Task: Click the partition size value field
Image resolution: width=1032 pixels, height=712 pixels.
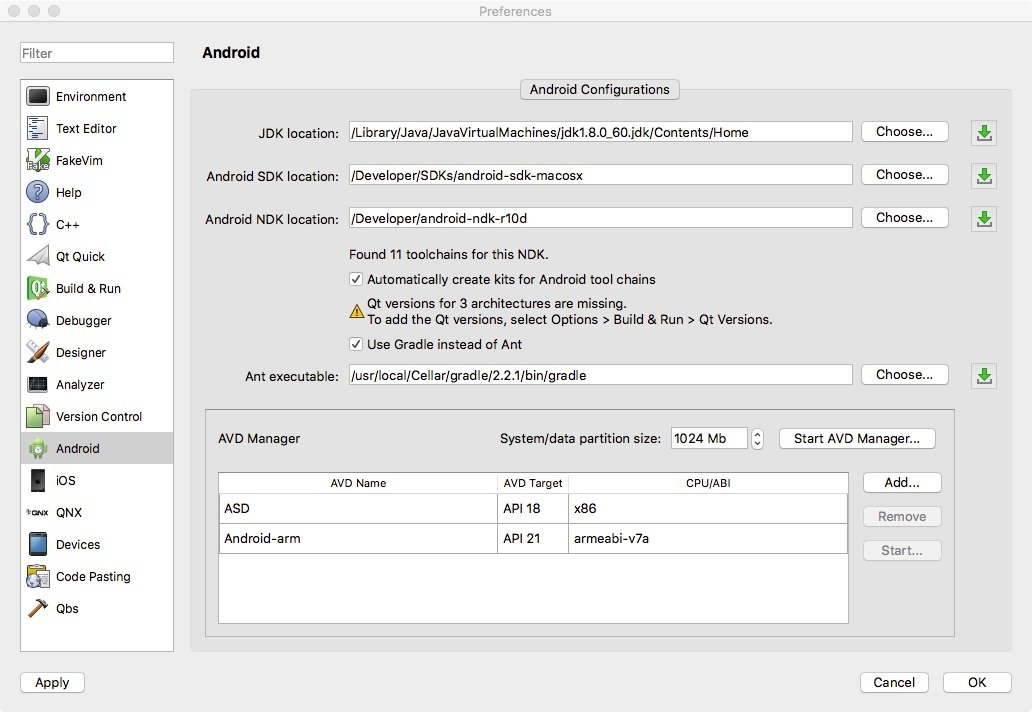Action: 709,438
